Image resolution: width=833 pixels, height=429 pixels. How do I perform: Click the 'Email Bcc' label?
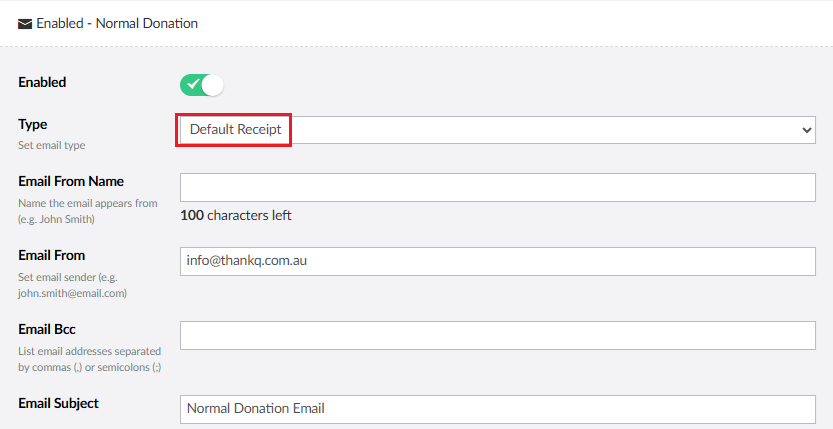click(x=47, y=329)
